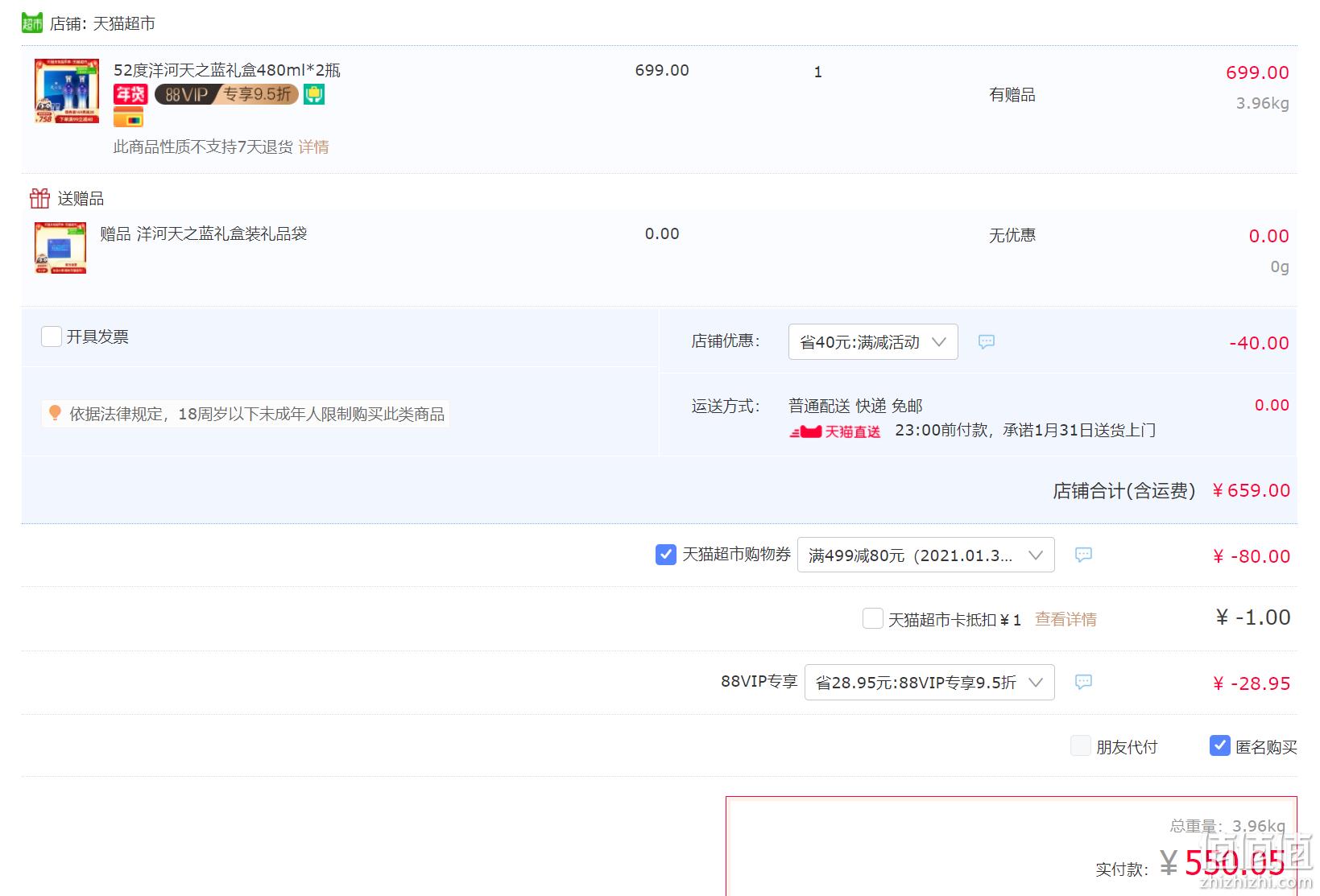
Task: Click the 无优惠 text in gift row
Action: 1012,235
